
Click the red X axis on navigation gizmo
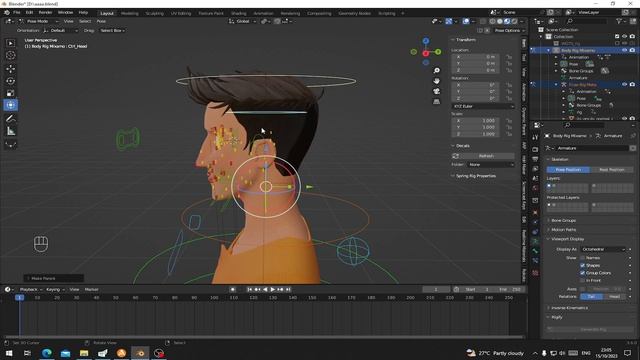(426, 53)
